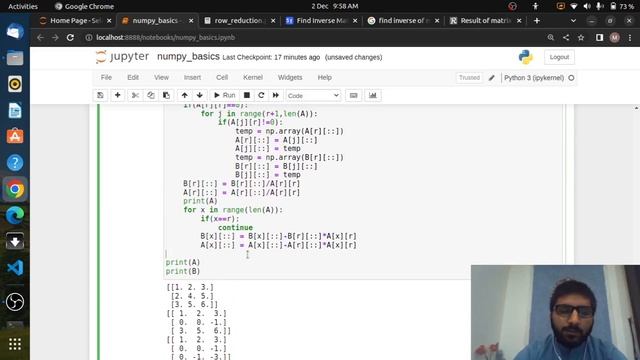Image resolution: width=640 pixels, height=360 pixels.
Task: Expand the tab search chevron
Action: click(x=573, y=20)
